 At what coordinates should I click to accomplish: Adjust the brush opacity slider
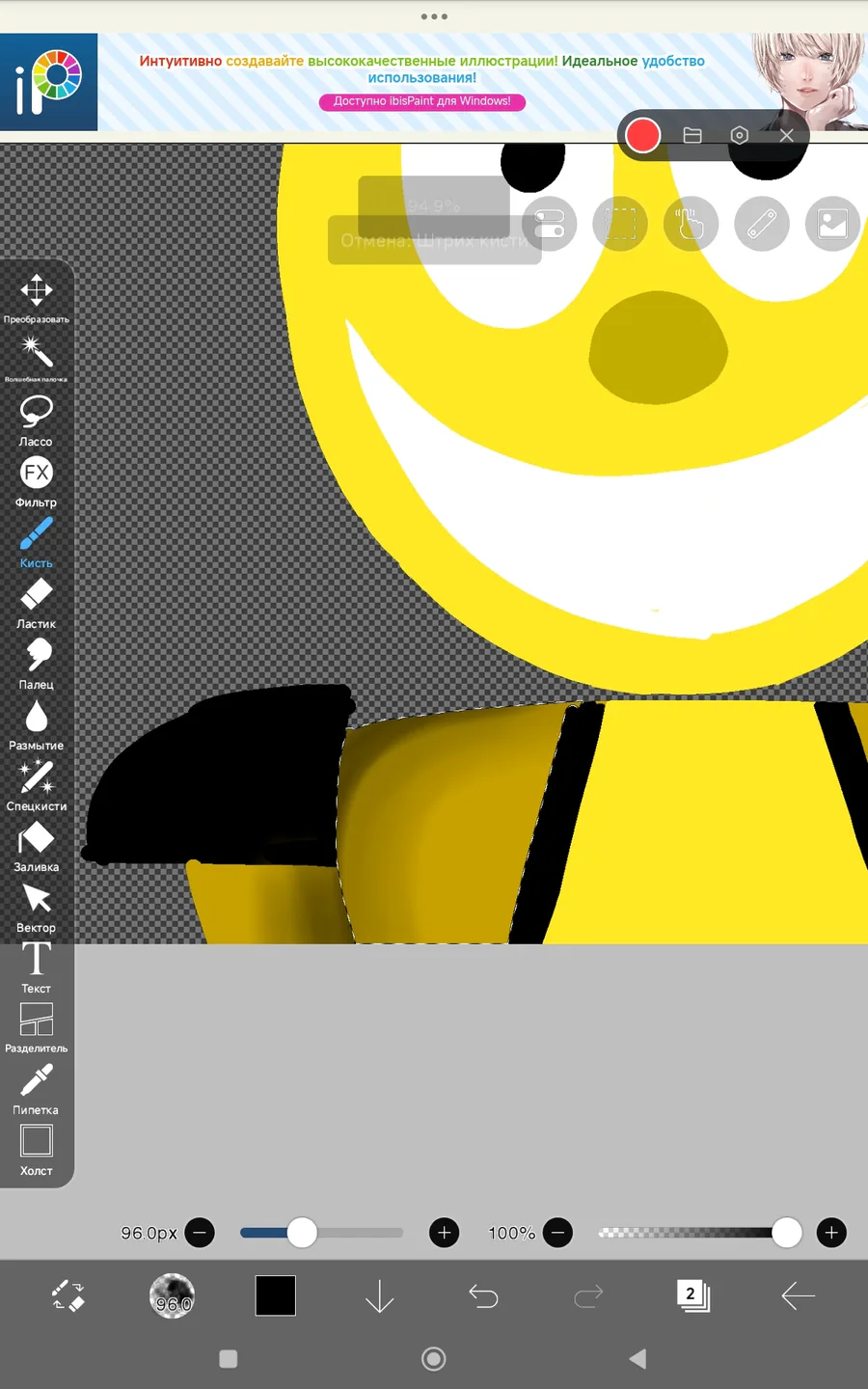tap(699, 1233)
